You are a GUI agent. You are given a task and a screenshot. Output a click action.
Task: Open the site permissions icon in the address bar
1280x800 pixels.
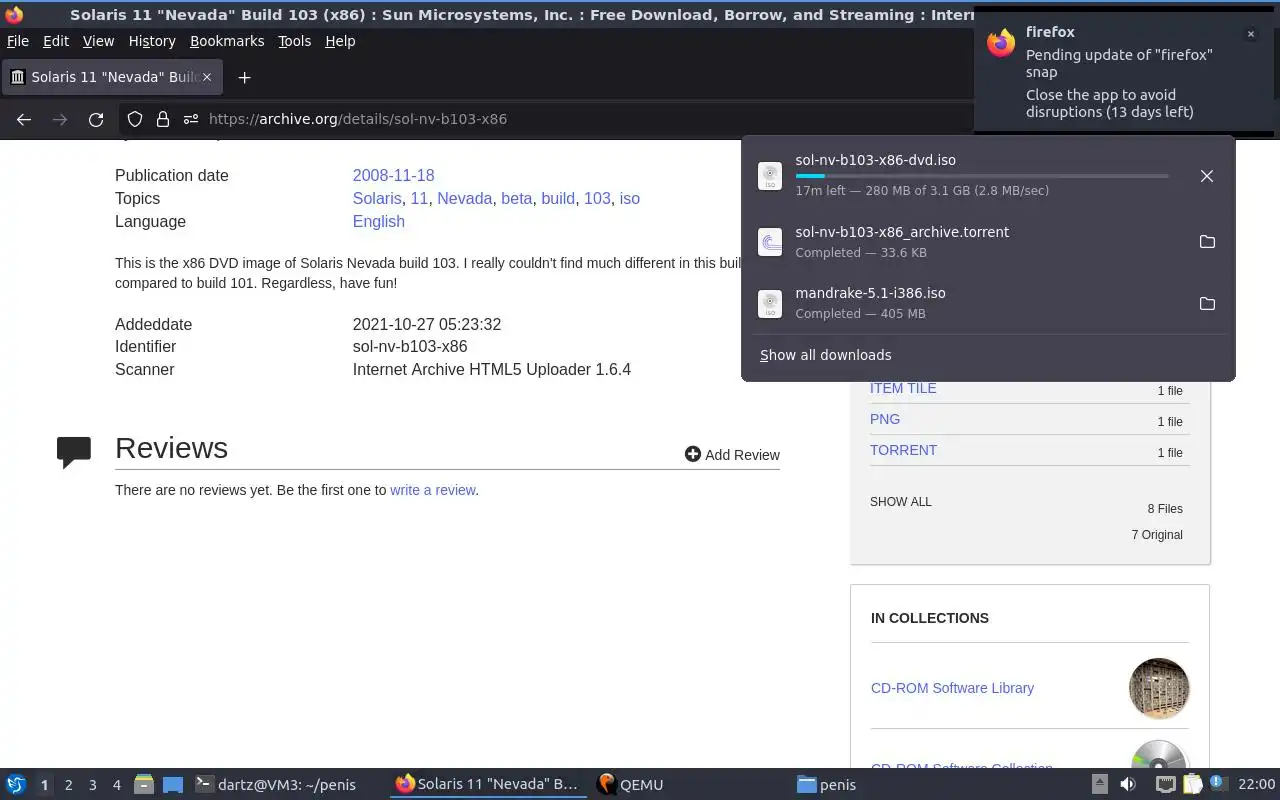(x=191, y=119)
